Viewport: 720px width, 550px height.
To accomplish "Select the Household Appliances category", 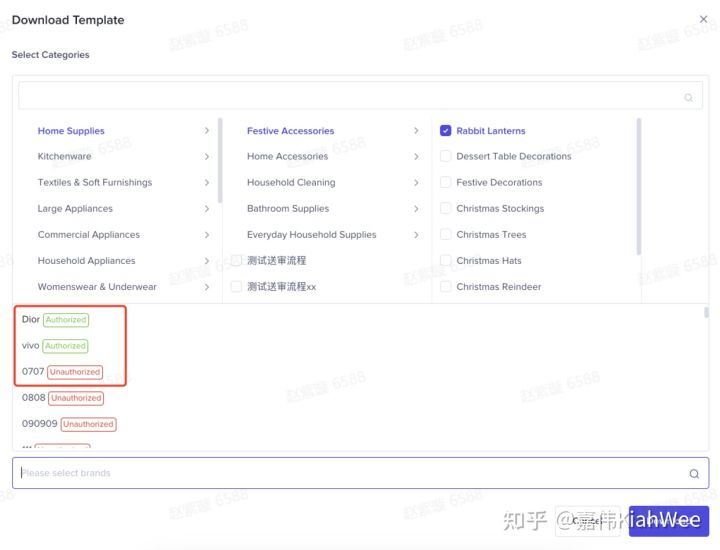I will [x=86, y=260].
